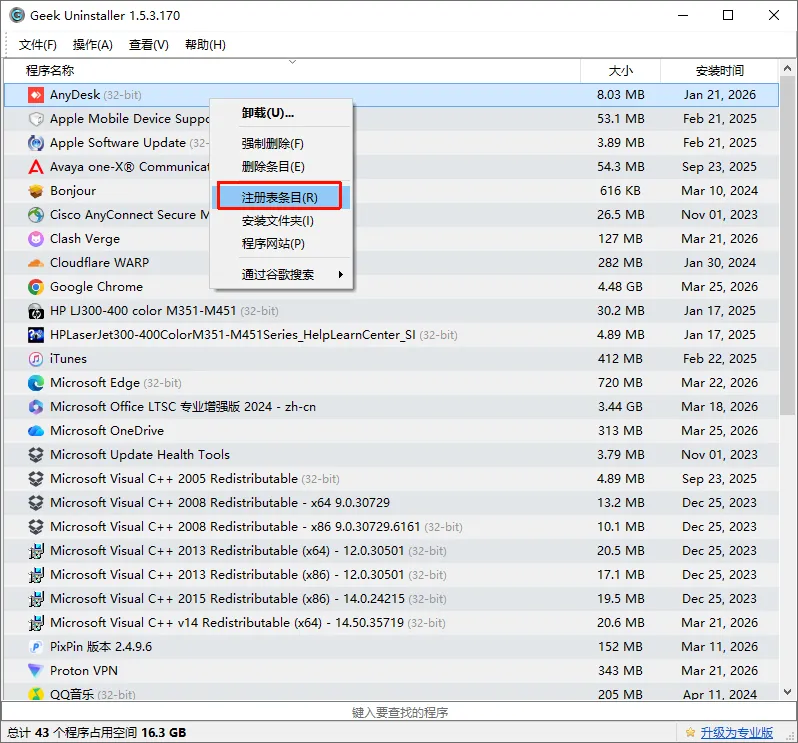Maximize the Geek Uninstaller window
798x743 pixels.
click(728, 15)
